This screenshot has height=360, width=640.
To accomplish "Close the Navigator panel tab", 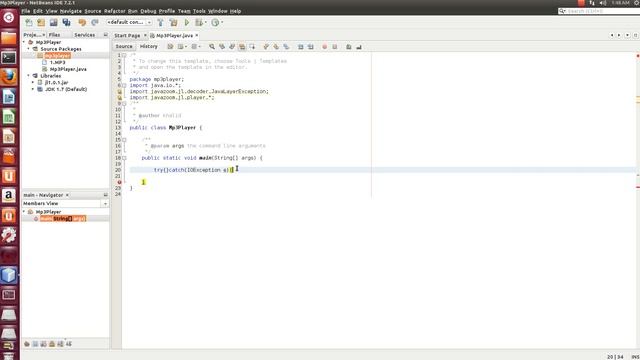I will point(67,195).
